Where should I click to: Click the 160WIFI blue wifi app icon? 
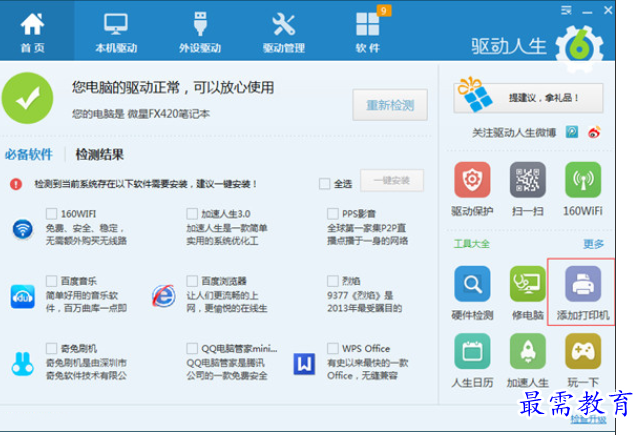22,229
